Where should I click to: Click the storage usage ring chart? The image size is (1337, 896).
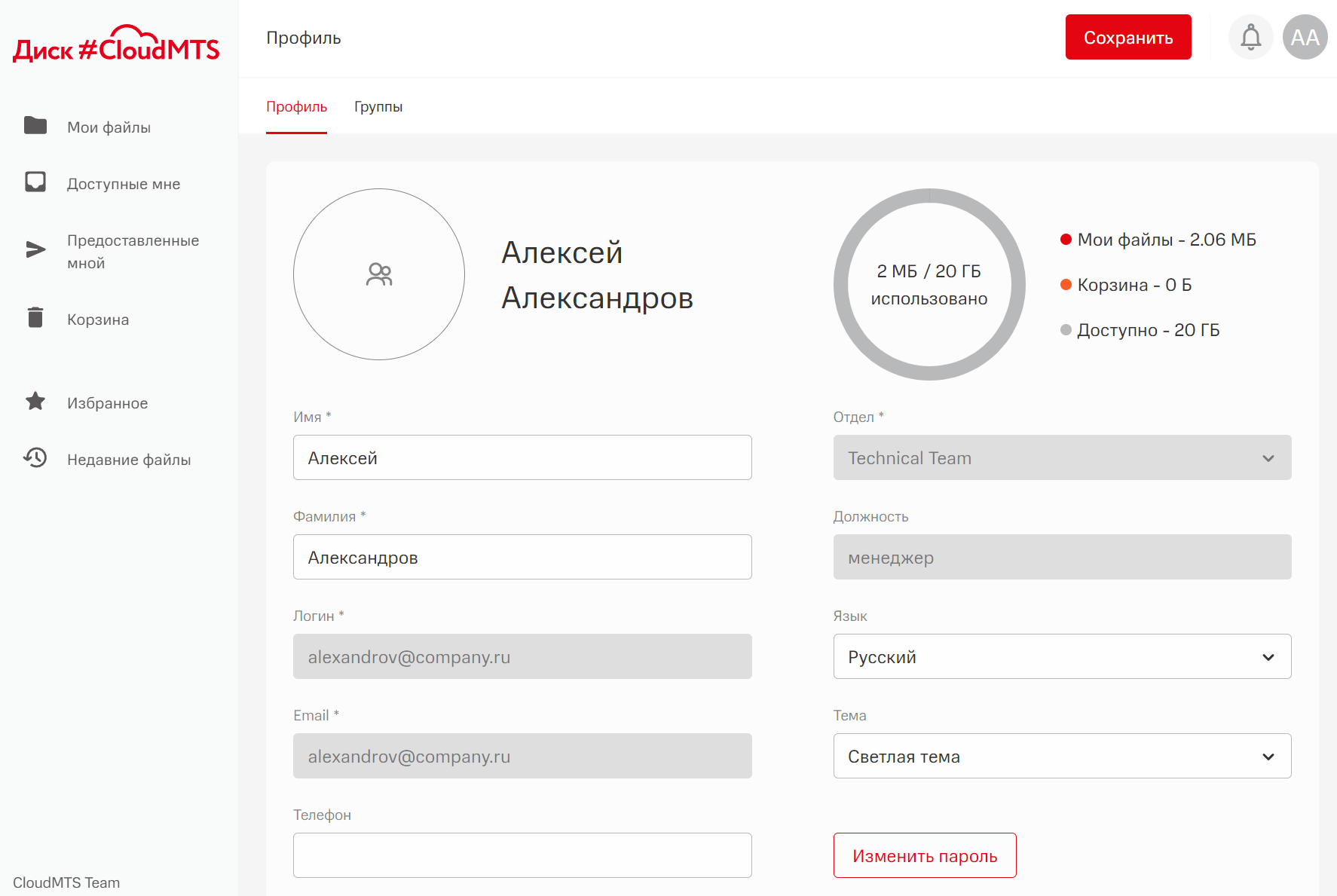[929, 284]
